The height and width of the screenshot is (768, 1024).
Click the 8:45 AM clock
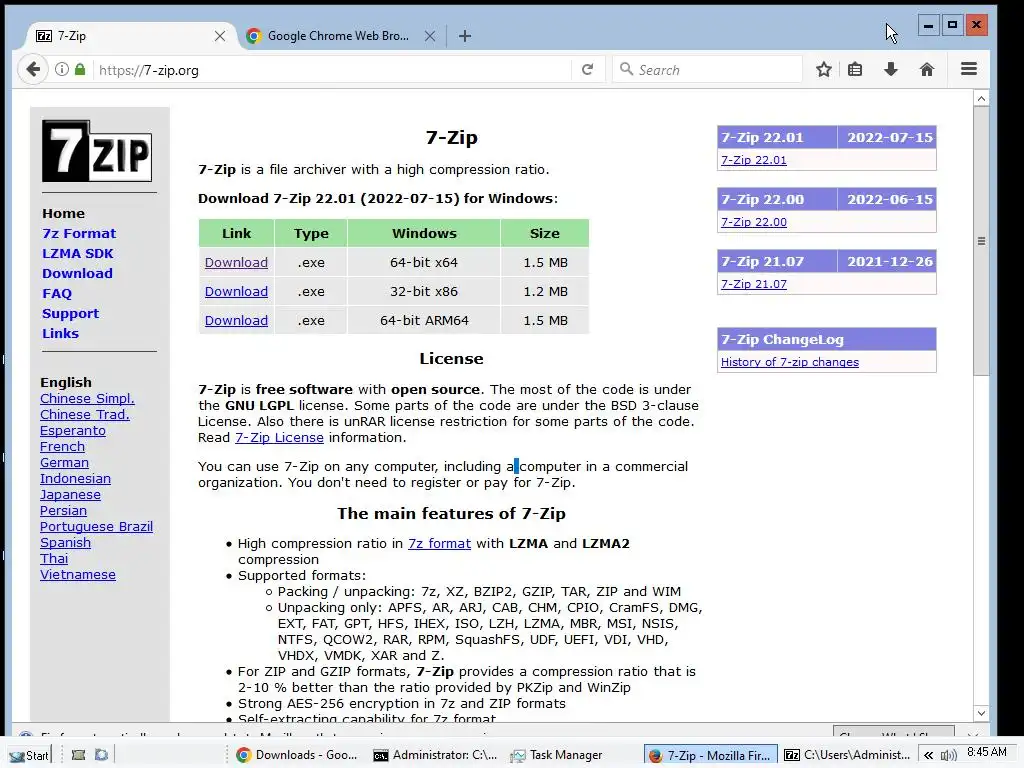987,752
